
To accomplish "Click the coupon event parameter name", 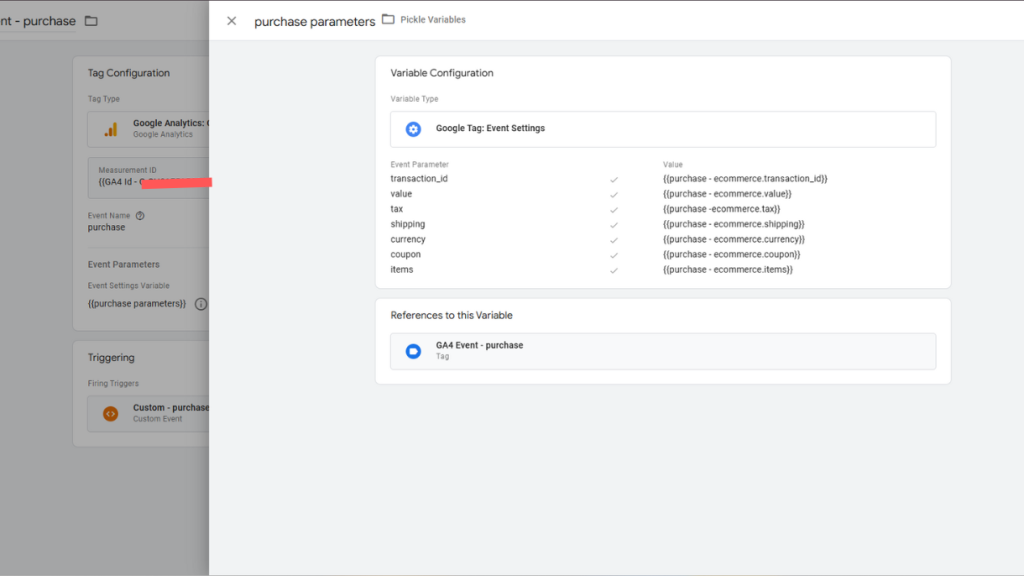I will (406, 254).
